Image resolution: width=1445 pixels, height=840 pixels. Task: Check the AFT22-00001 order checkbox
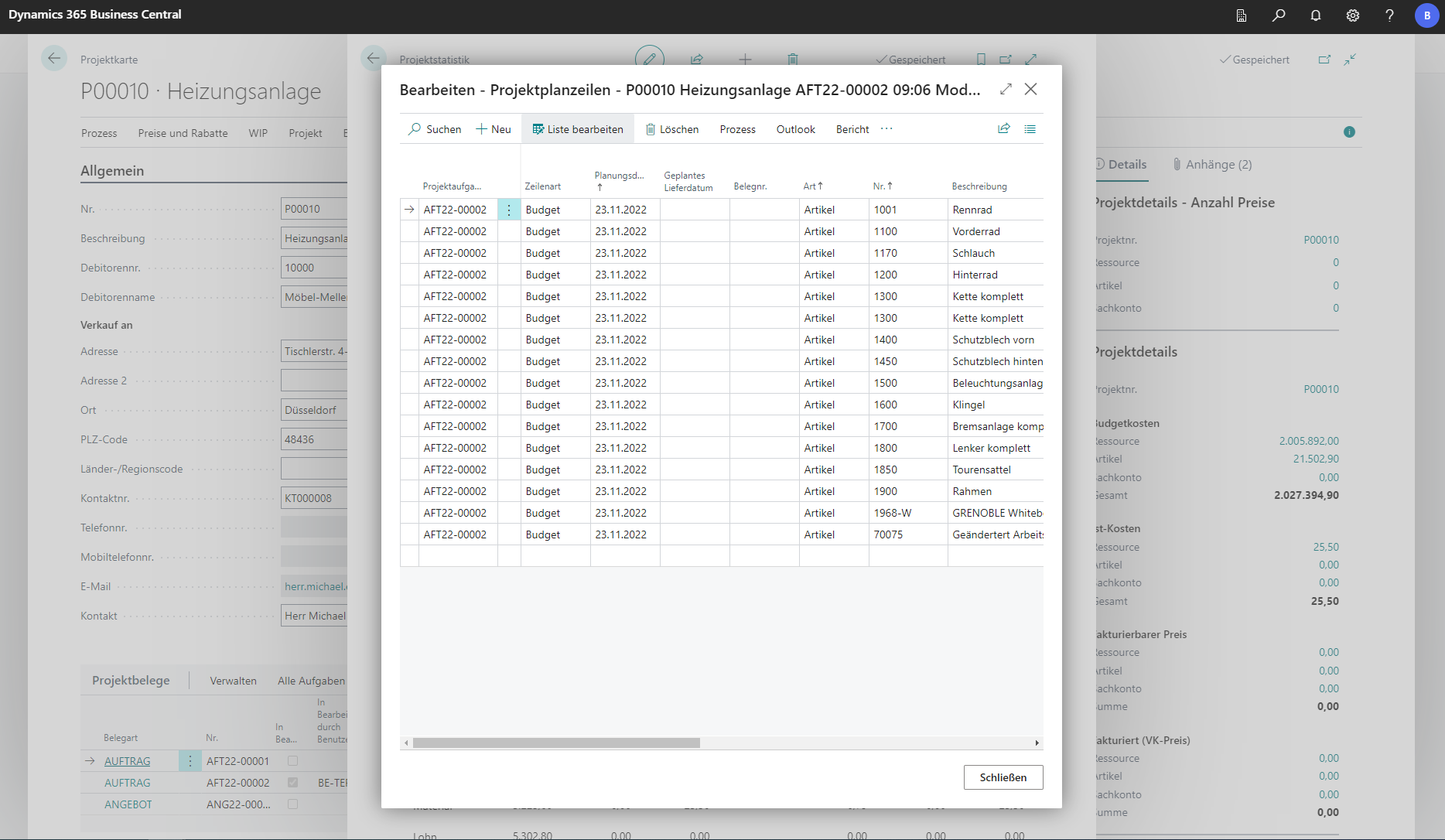click(292, 761)
